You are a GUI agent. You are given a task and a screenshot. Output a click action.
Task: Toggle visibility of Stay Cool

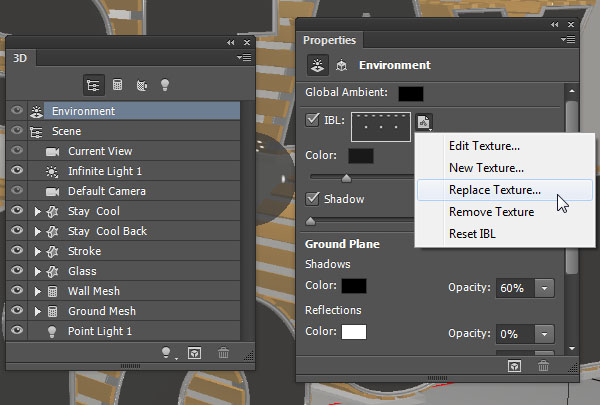[17, 210]
